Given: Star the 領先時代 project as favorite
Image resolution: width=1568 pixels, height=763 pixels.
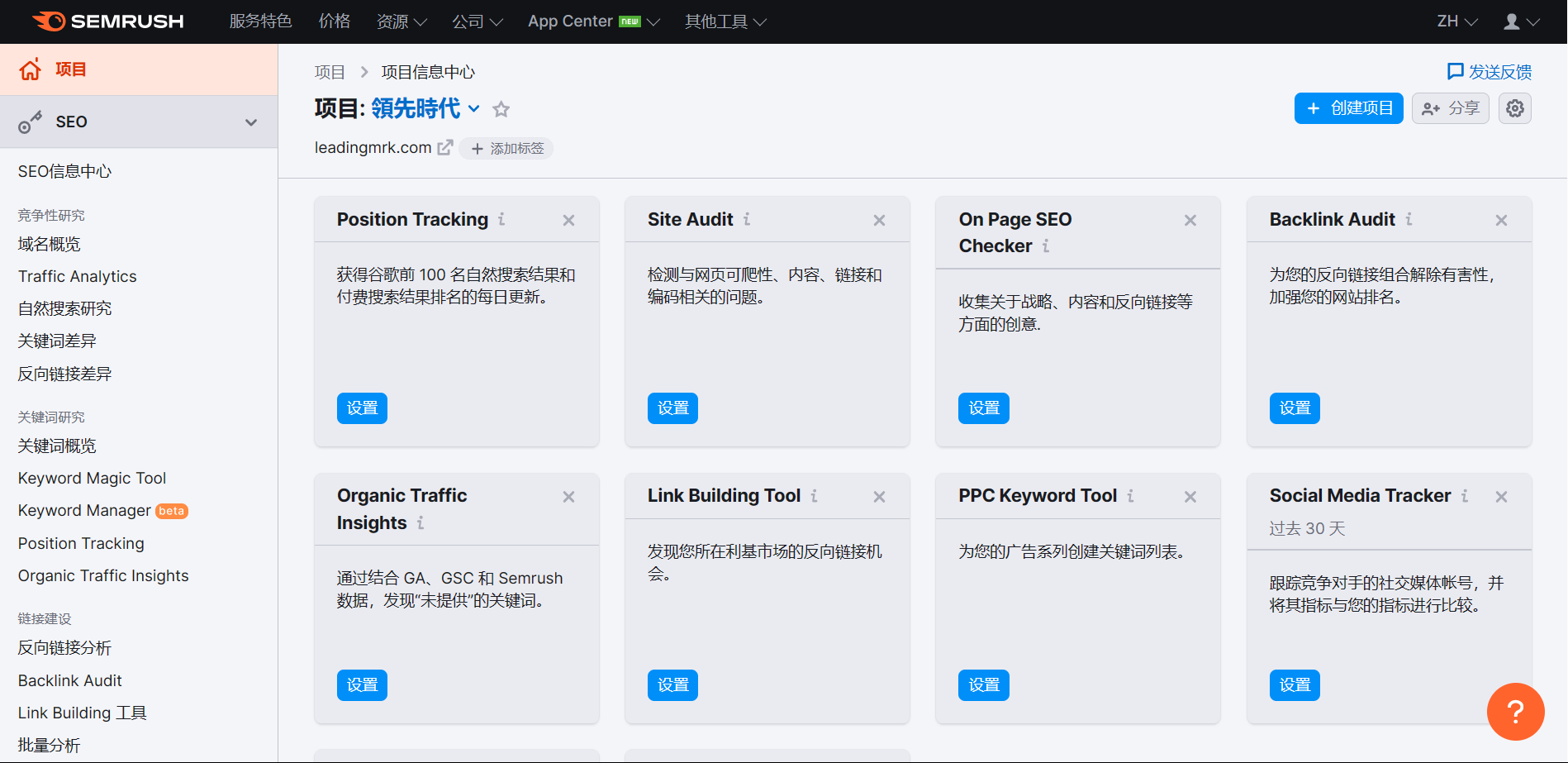Looking at the screenshot, I should point(501,109).
